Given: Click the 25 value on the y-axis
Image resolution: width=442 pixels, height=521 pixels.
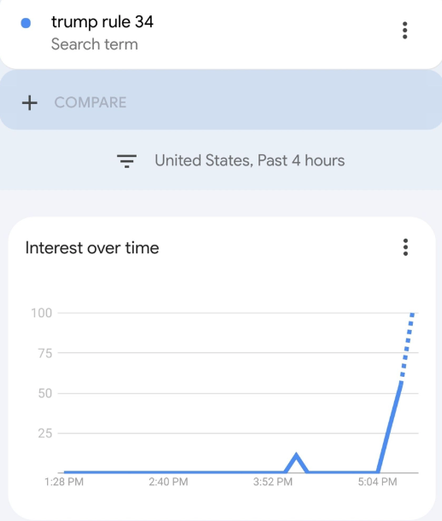Looking at the screenshot, I should click(x=45, y=433).
